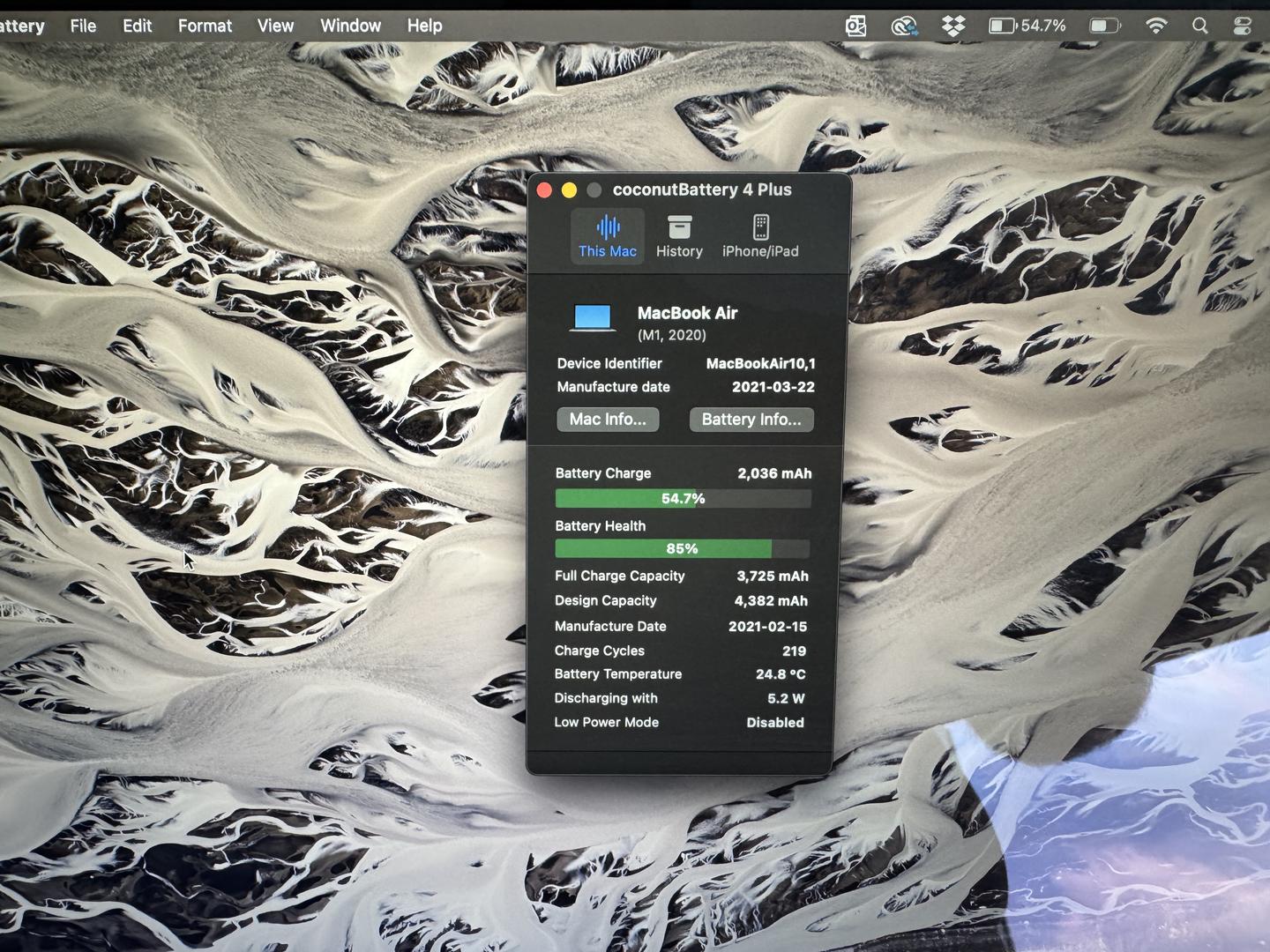Click the manufacture date 2021-03-22
Image resolution: width=1270 pixels, height=952 pixels.
[x=773, y=387]
